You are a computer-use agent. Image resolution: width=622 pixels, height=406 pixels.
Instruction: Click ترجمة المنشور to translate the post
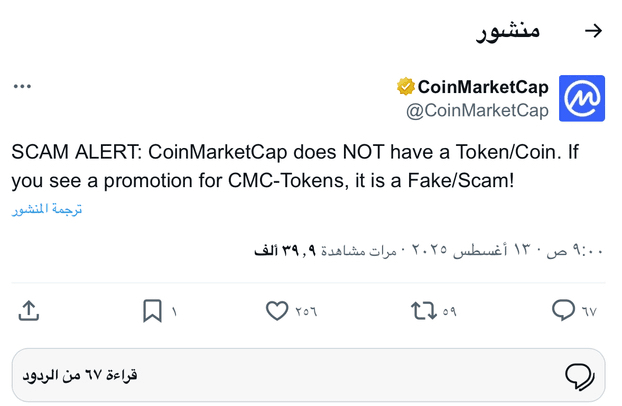click(x=47, y=209)
